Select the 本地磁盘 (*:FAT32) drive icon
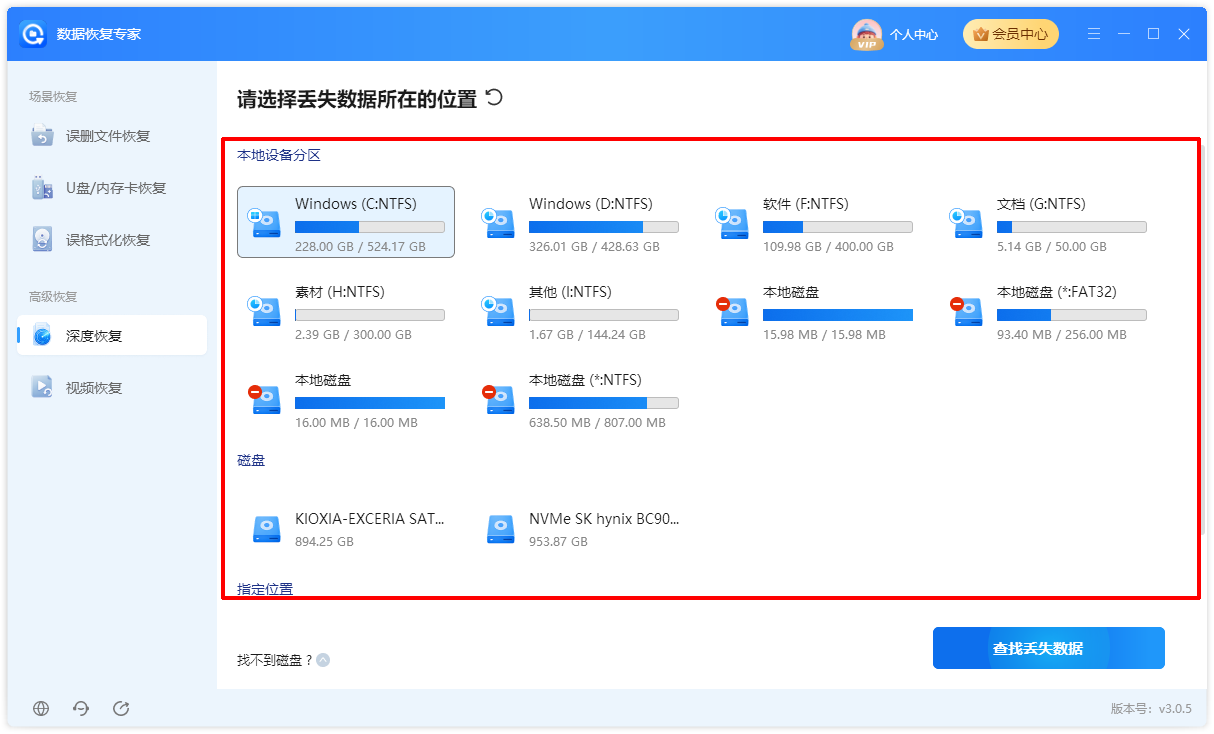The width and height of the screenshot is (1214, 734). pos(967,311)
